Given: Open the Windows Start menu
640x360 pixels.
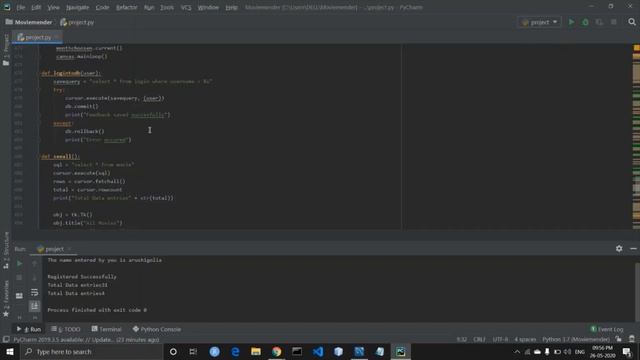Looking at the screenshot, I should coord(9,352).
